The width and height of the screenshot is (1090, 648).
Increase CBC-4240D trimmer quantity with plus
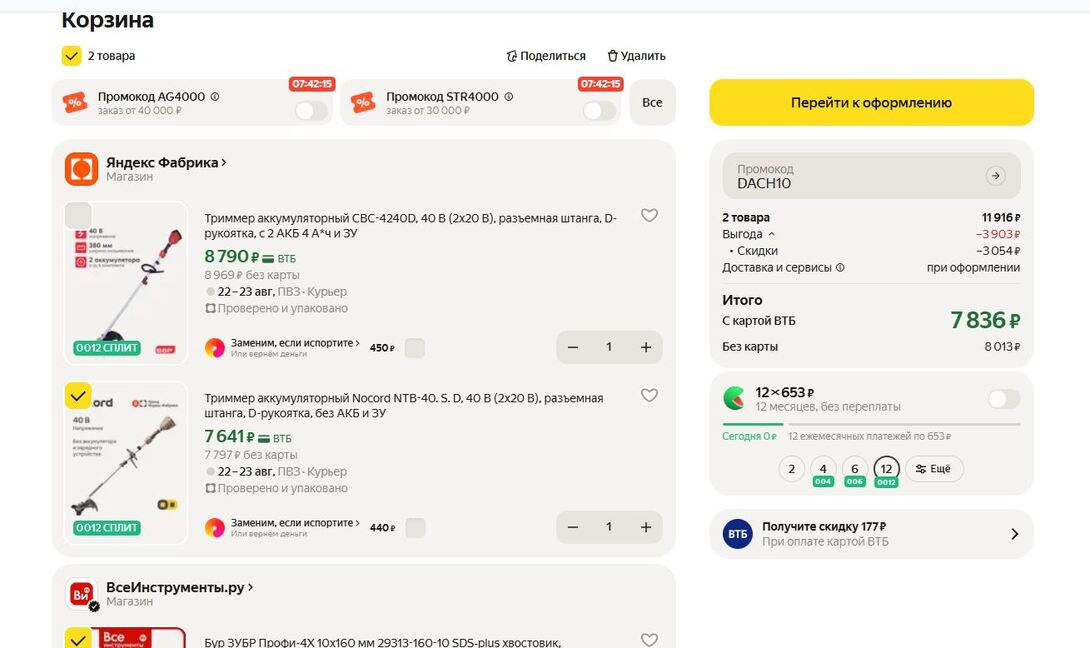[646, 347]
